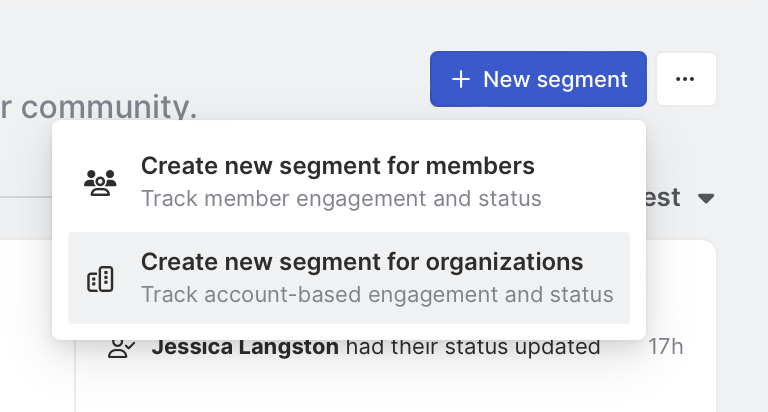Click empty area of the activity feed card

tap(400, 390)
